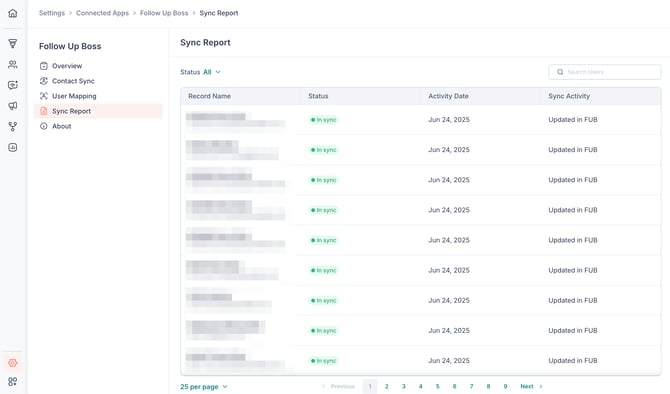The height and width of the screenshot is (394, 670).
Task: Open the contacts people icon
Action: (x=13, y=65)
